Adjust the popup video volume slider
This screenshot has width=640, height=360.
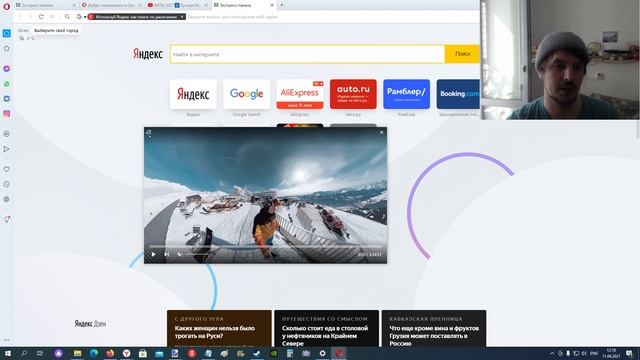click(199, 254)
